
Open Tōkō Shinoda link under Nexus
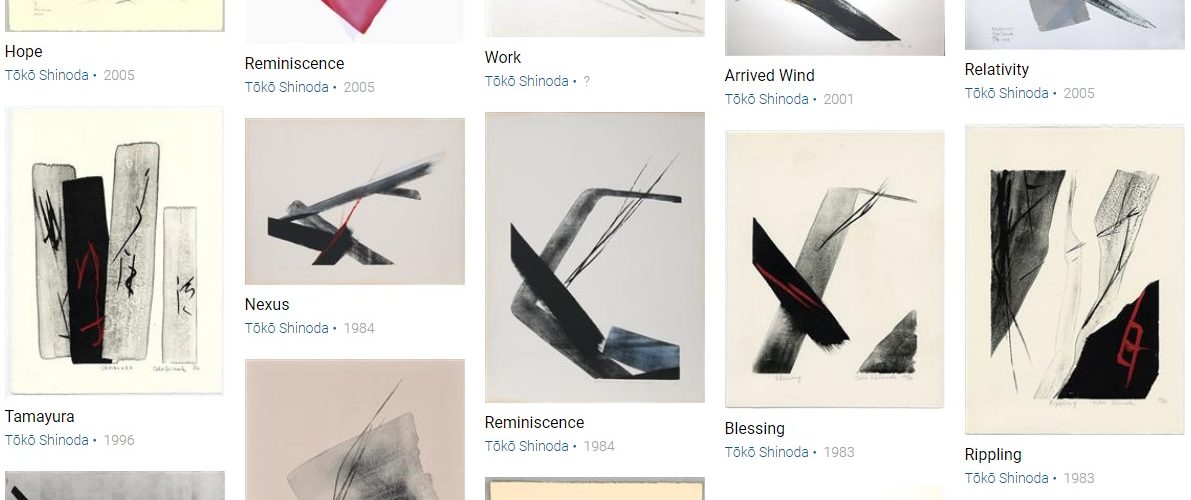point(286,328)
